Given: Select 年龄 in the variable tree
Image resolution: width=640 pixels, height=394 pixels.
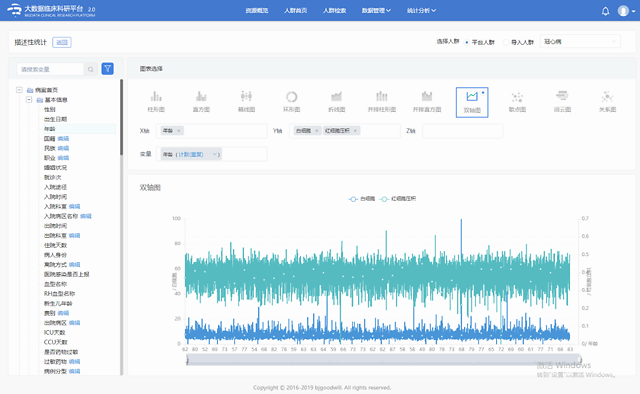Looking at the screenshot, I should coord(49,129).
